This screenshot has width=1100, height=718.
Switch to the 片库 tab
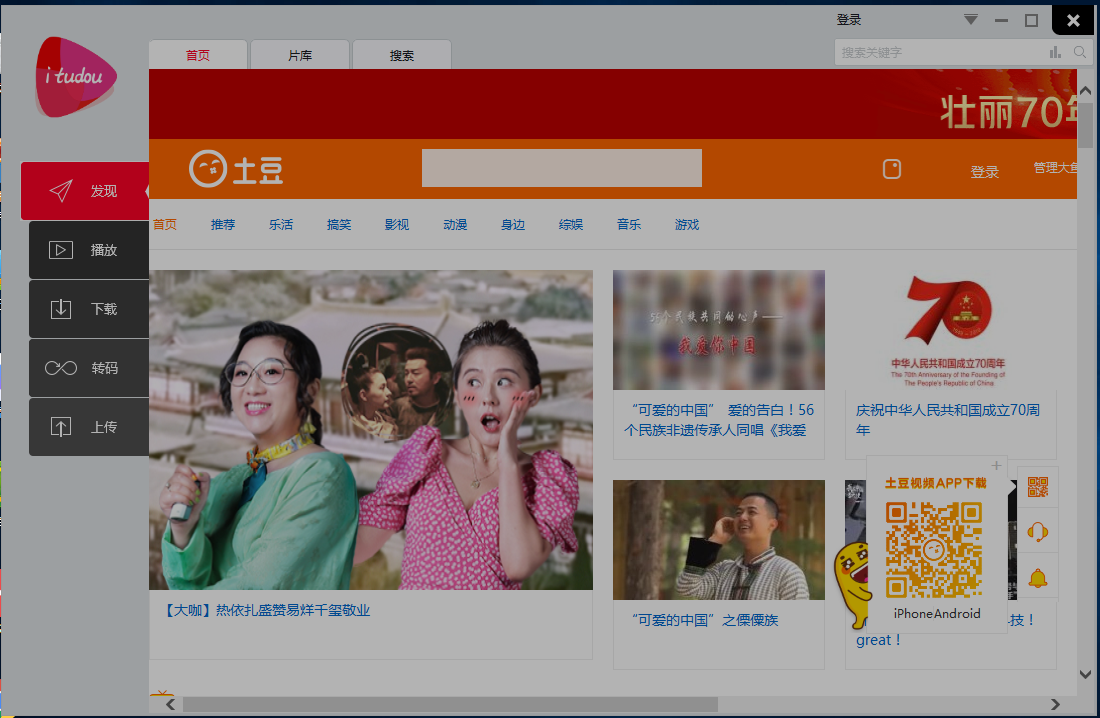pos(300,56)
